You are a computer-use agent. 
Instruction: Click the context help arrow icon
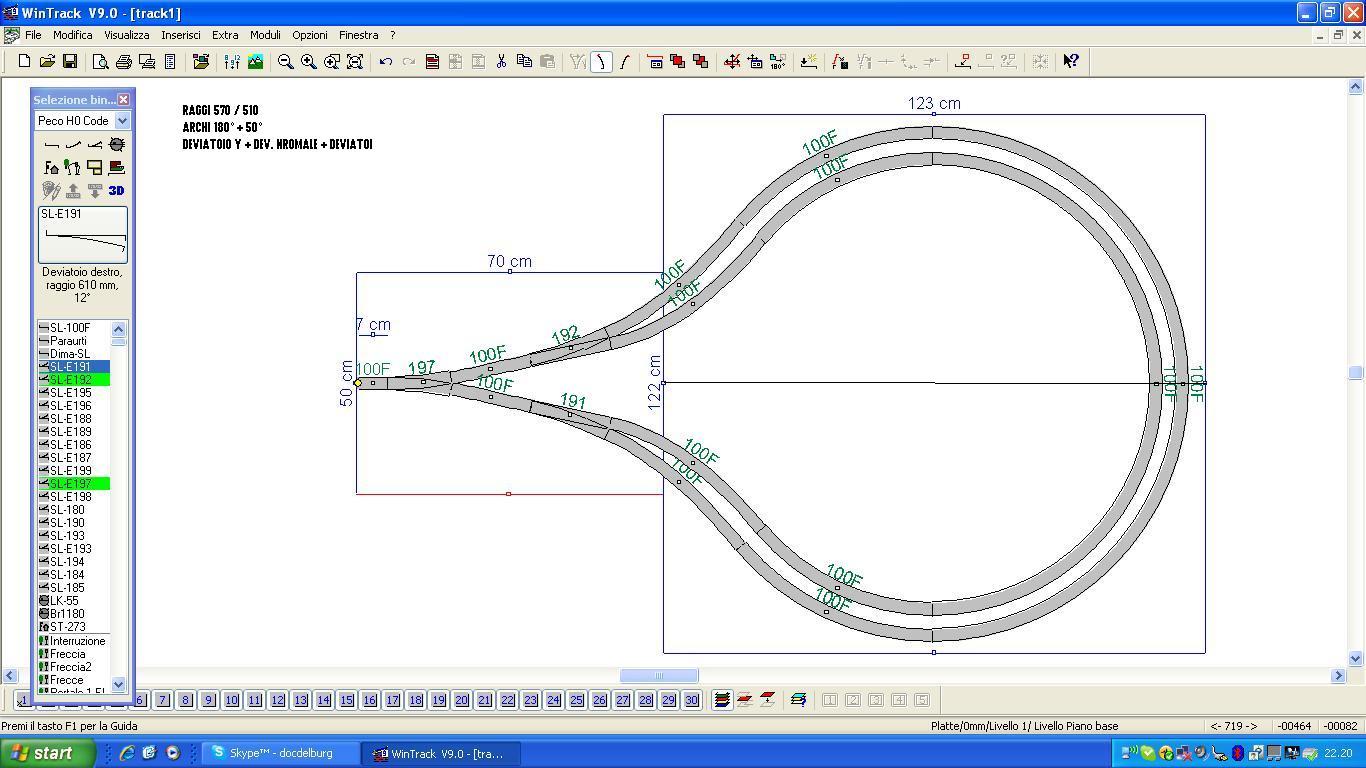pyautogui.click(x=1070, y=62)
